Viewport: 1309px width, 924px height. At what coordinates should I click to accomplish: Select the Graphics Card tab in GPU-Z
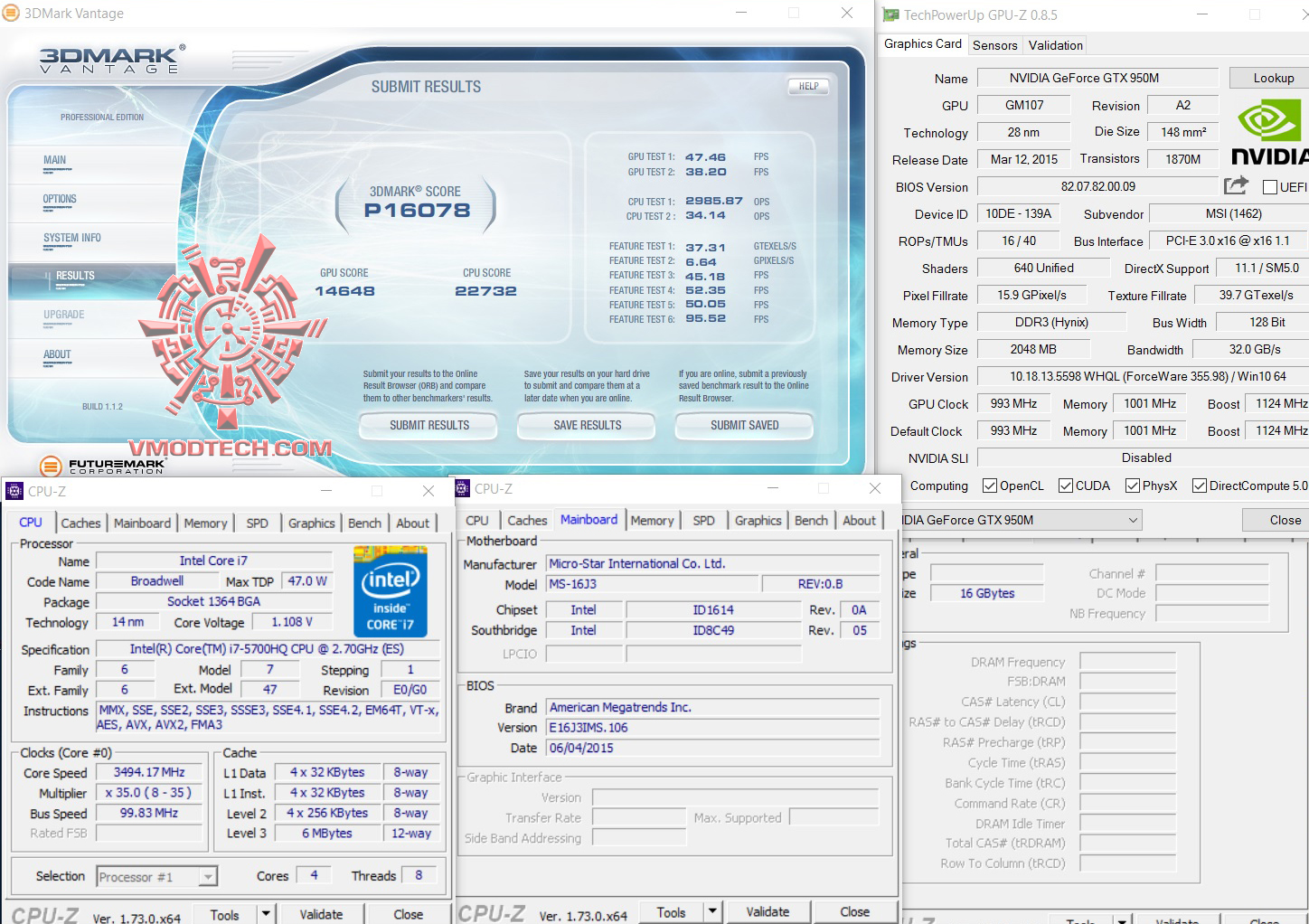pyautogui.click(x=923, y=43)
